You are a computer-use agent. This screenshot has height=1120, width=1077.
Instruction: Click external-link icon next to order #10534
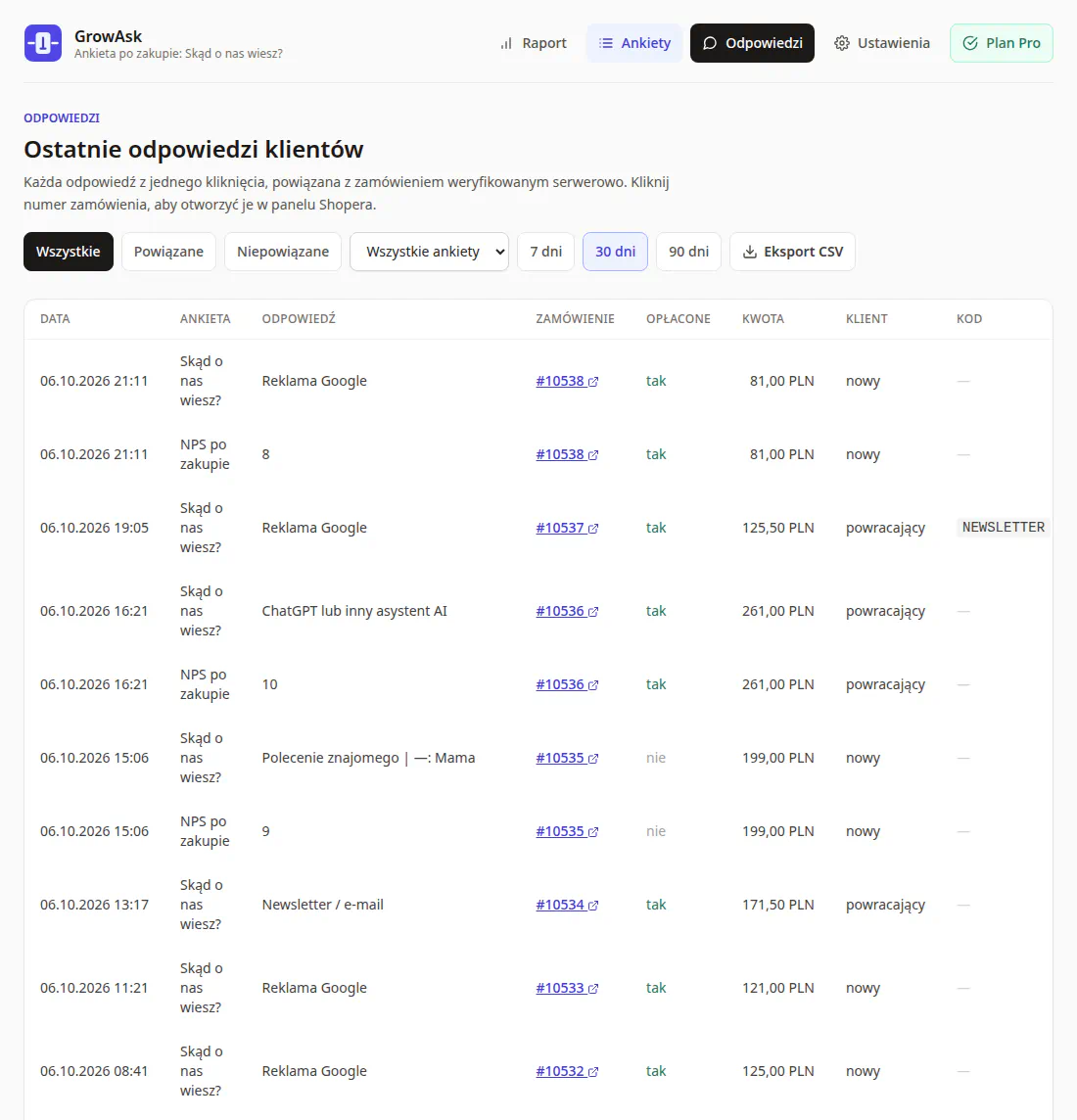coord(592,905)
